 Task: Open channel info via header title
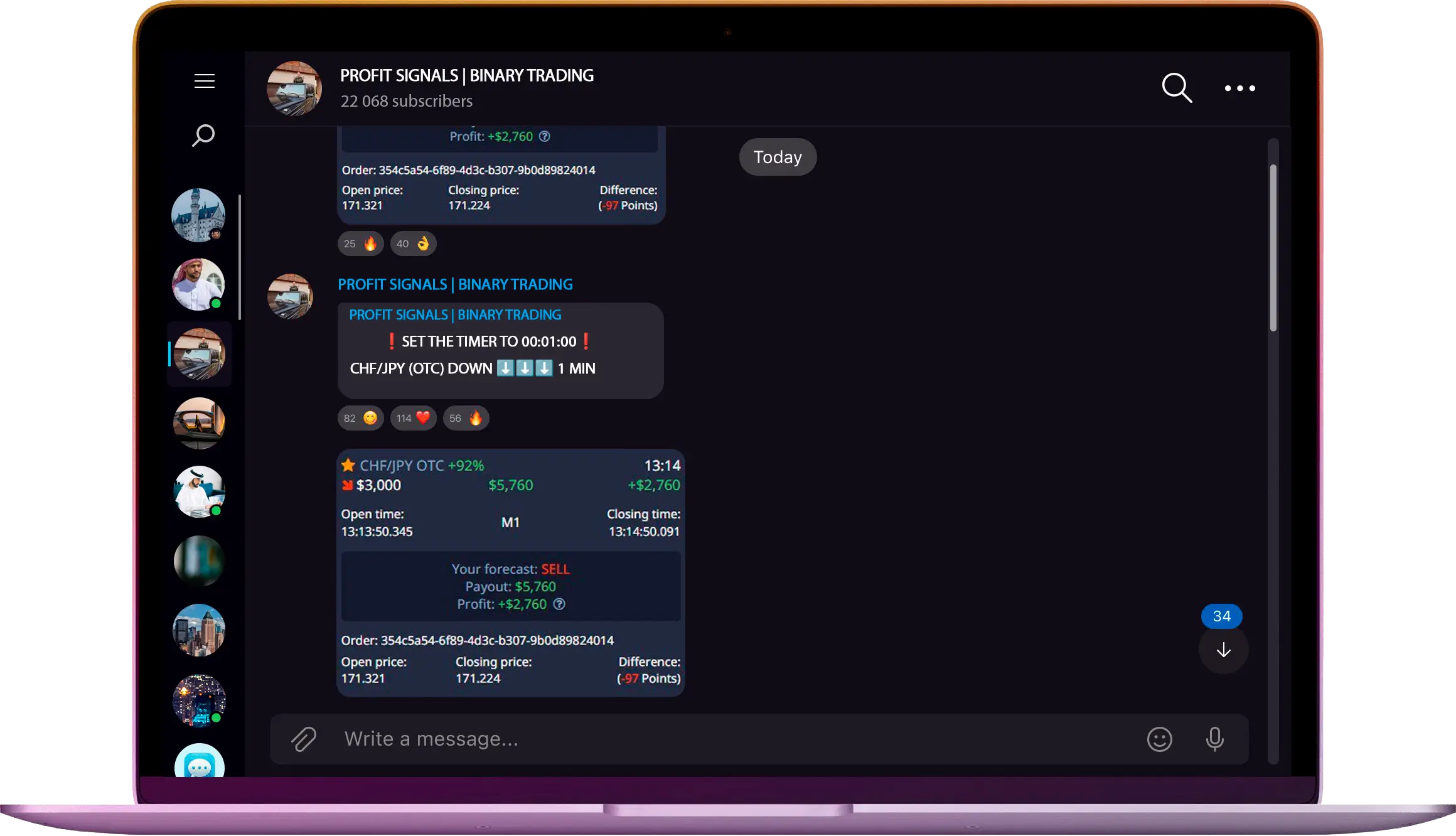click(466, 76)
